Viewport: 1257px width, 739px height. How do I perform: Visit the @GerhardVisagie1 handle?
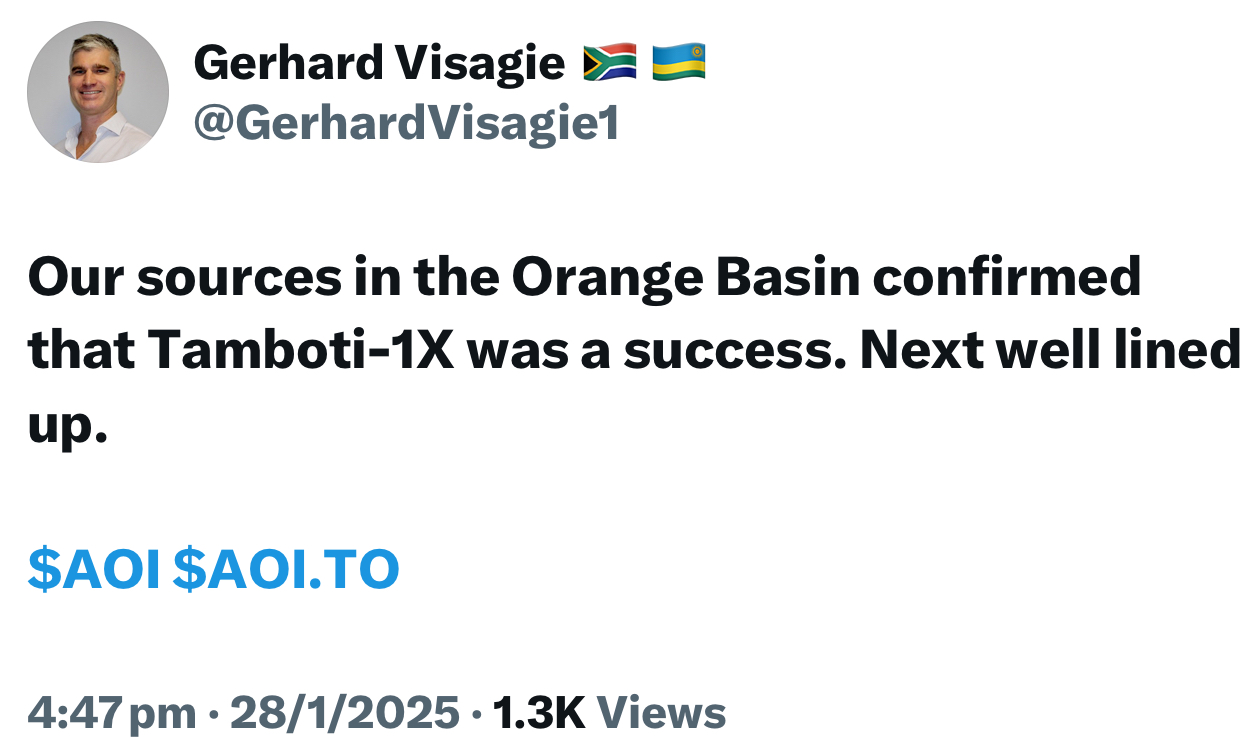[406, 123]
